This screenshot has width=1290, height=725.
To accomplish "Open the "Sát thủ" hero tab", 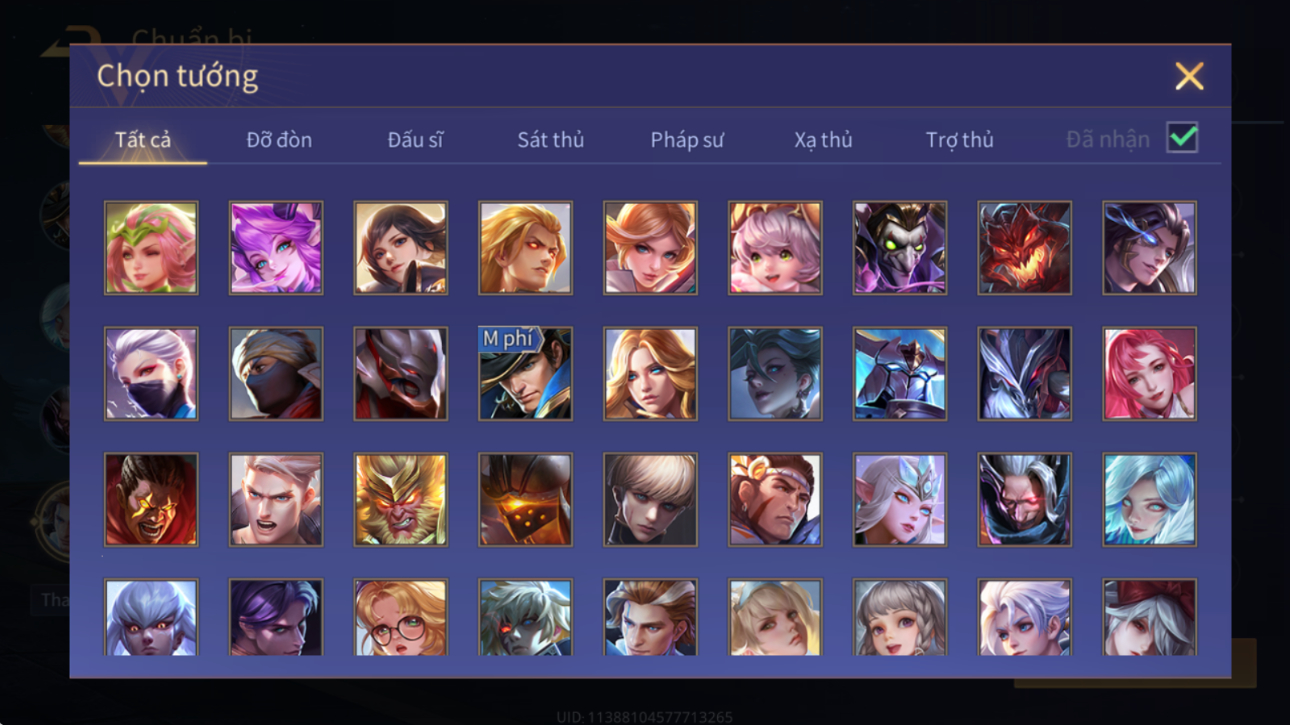I will click(x=550, y=140).
